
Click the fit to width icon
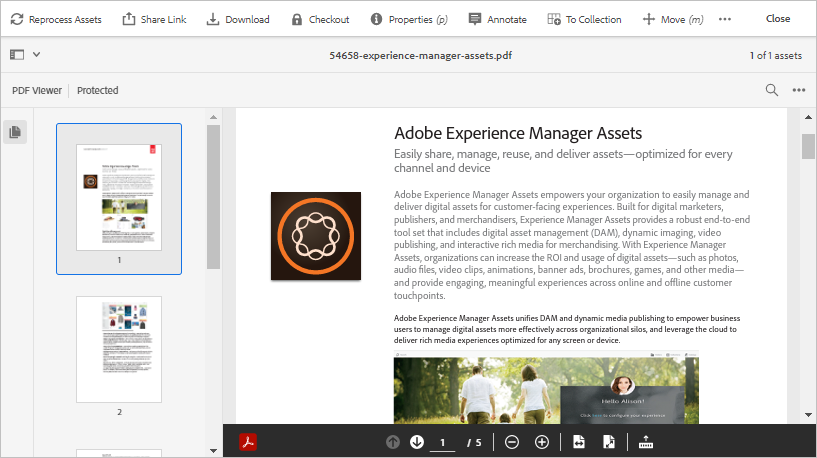[x=579, y=442]
